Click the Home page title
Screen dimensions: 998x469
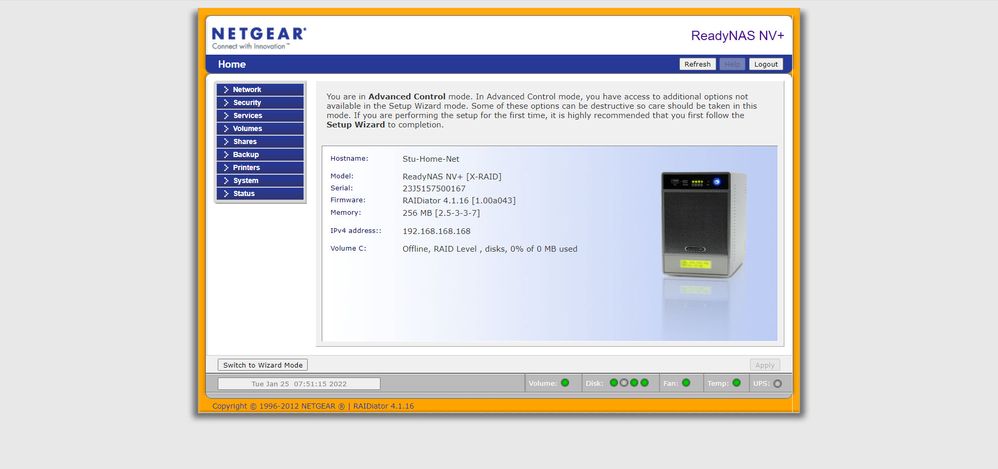tap(232, 64)
